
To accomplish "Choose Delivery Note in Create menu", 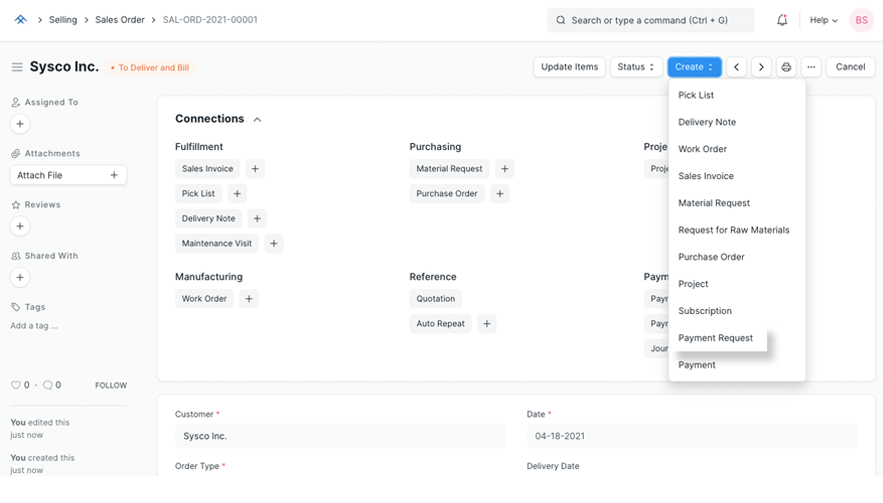I will point(707,122).
